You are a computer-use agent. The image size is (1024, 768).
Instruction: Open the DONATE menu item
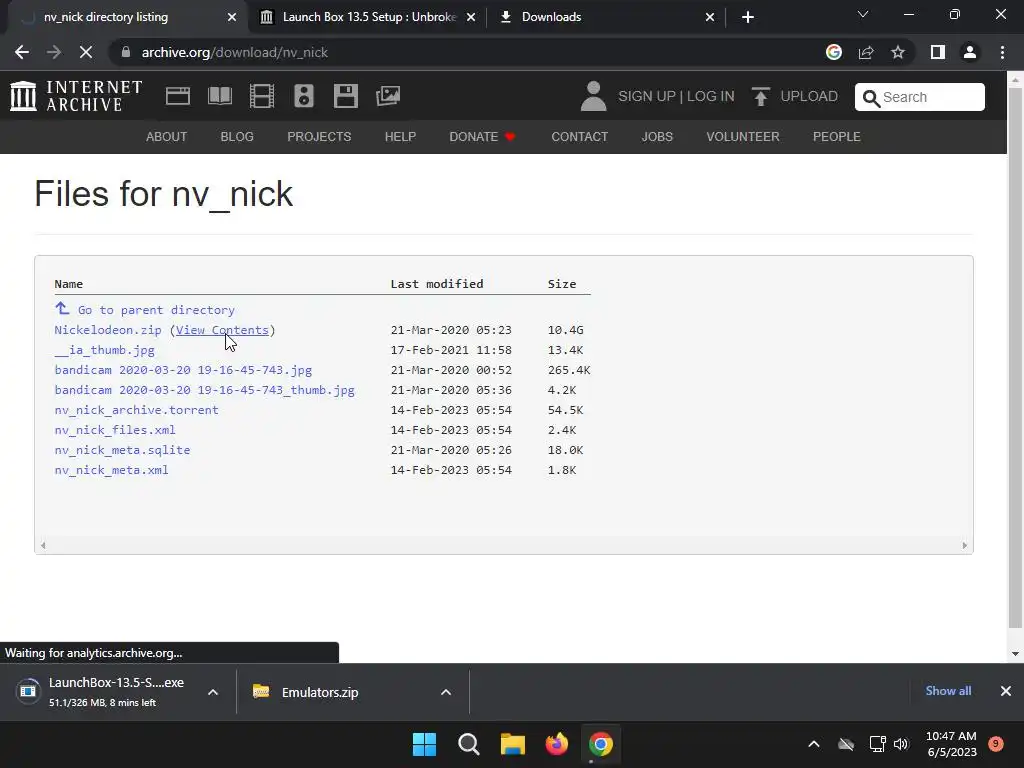483,136
